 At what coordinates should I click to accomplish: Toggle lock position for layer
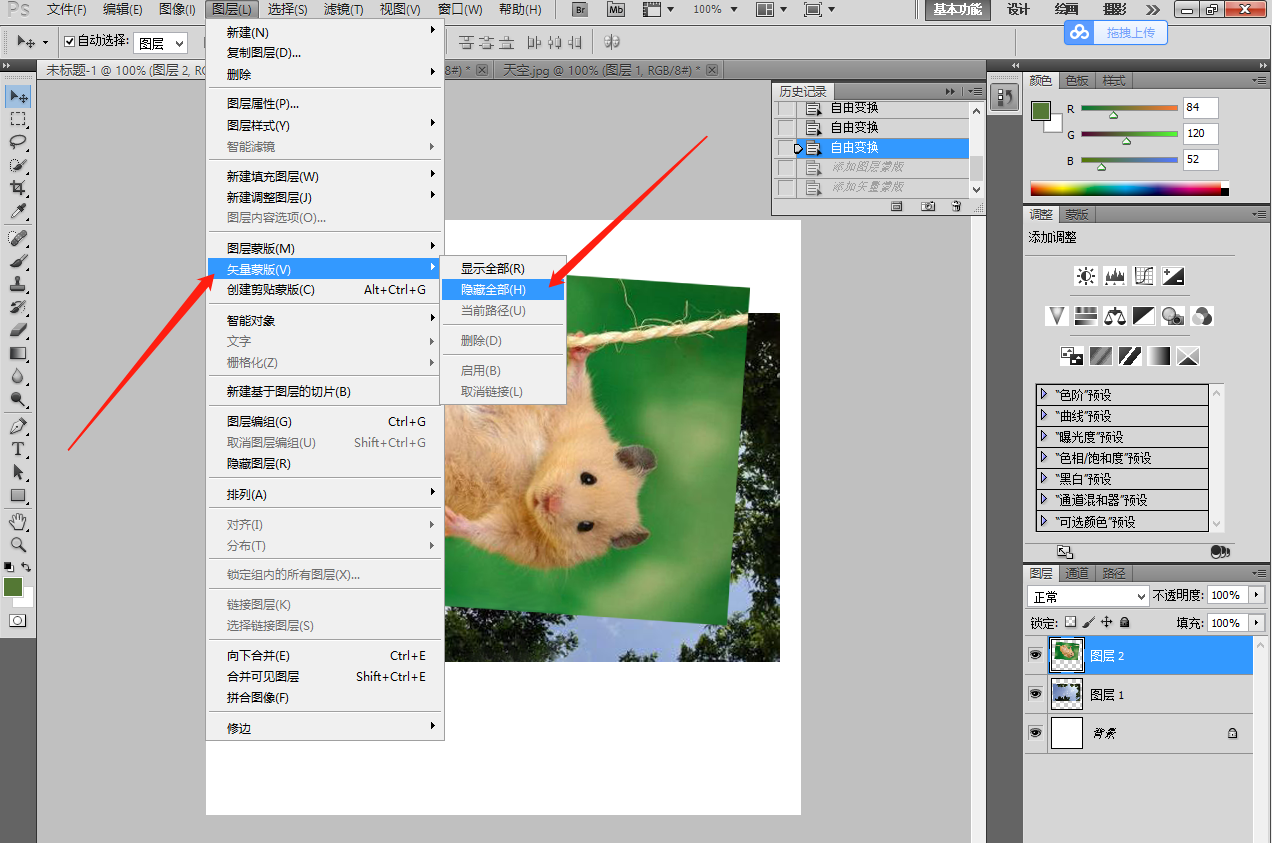[1106, 622]
